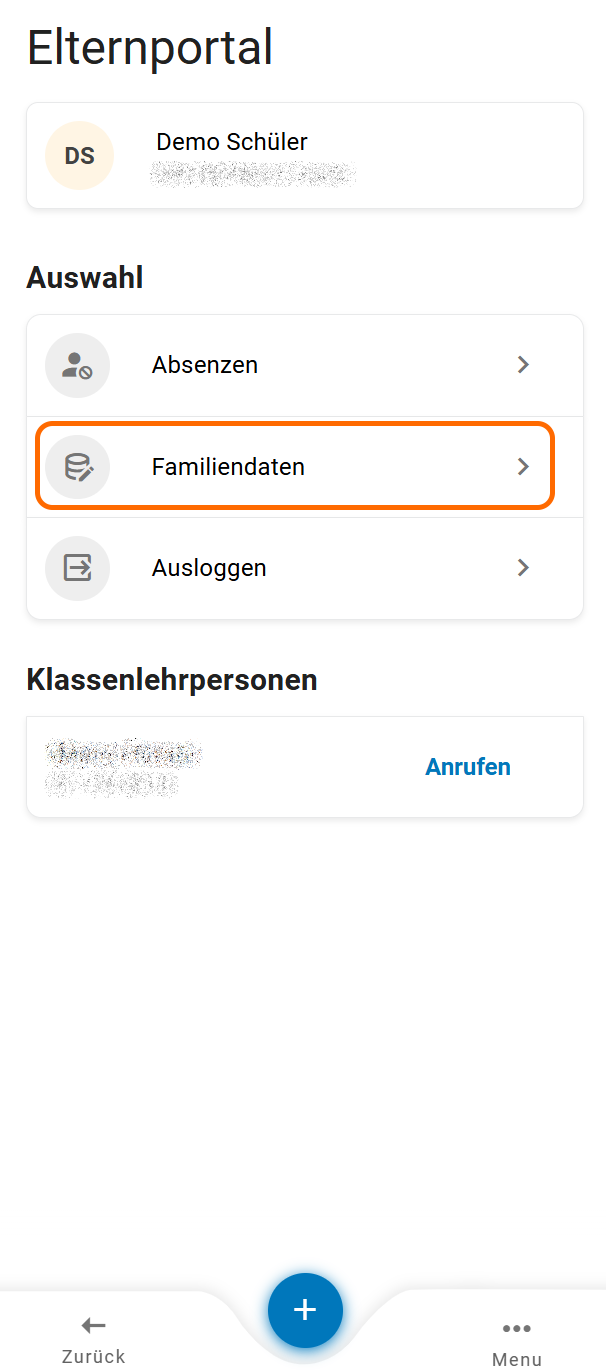Select the Absenzen menu entry label
The height and width of the screenshot is (1371, 606).
click(205, 365)
